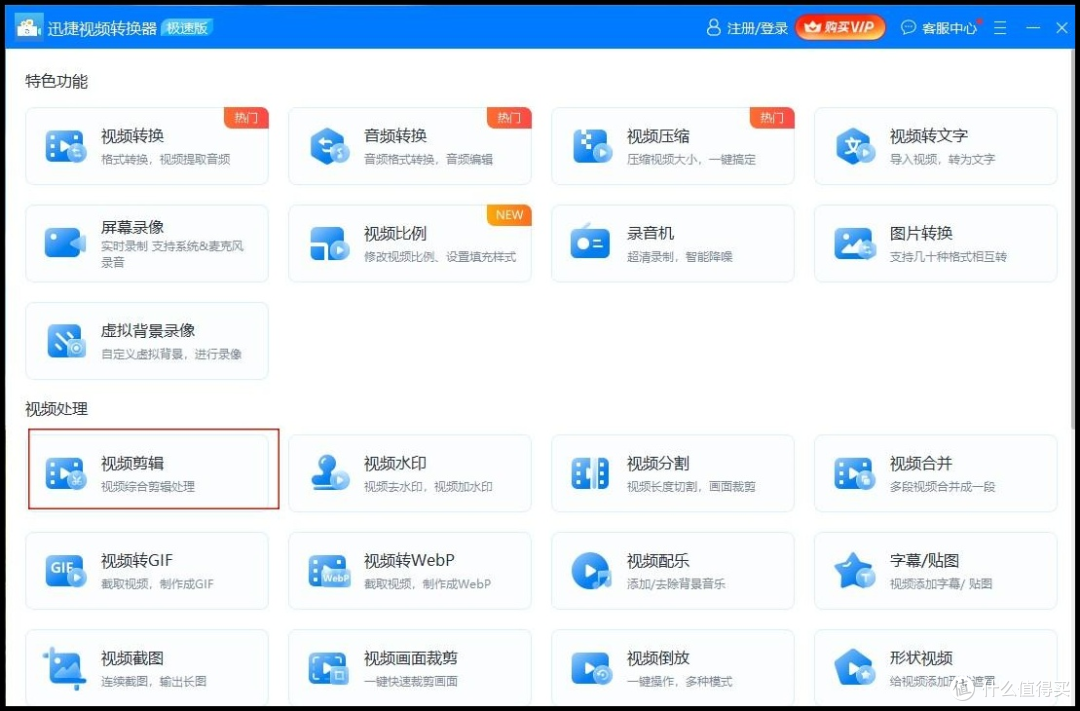Click description 多段视频合并成一段
This screenshot has height=711, width=1080.
point(943,486)
